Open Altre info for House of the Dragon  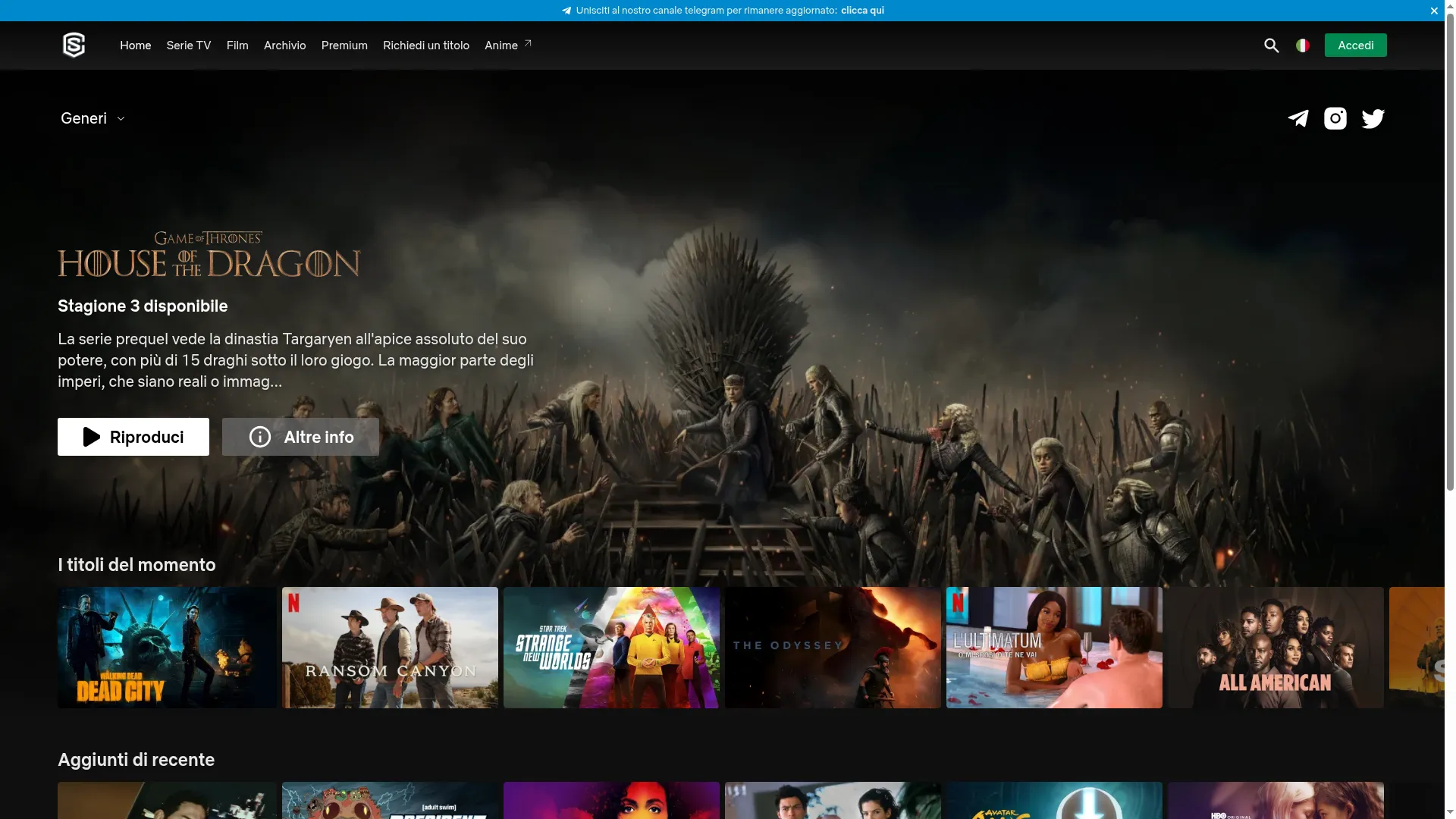(300, 437)
